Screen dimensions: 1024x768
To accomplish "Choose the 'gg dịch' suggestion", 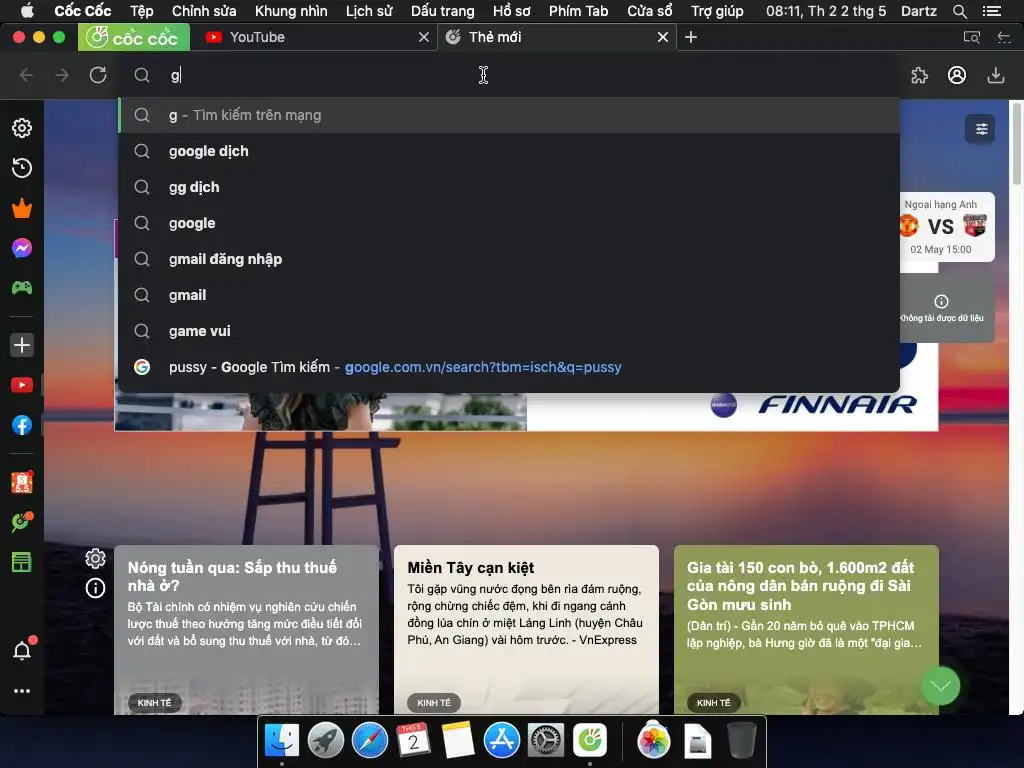I will tap(509, 187).
